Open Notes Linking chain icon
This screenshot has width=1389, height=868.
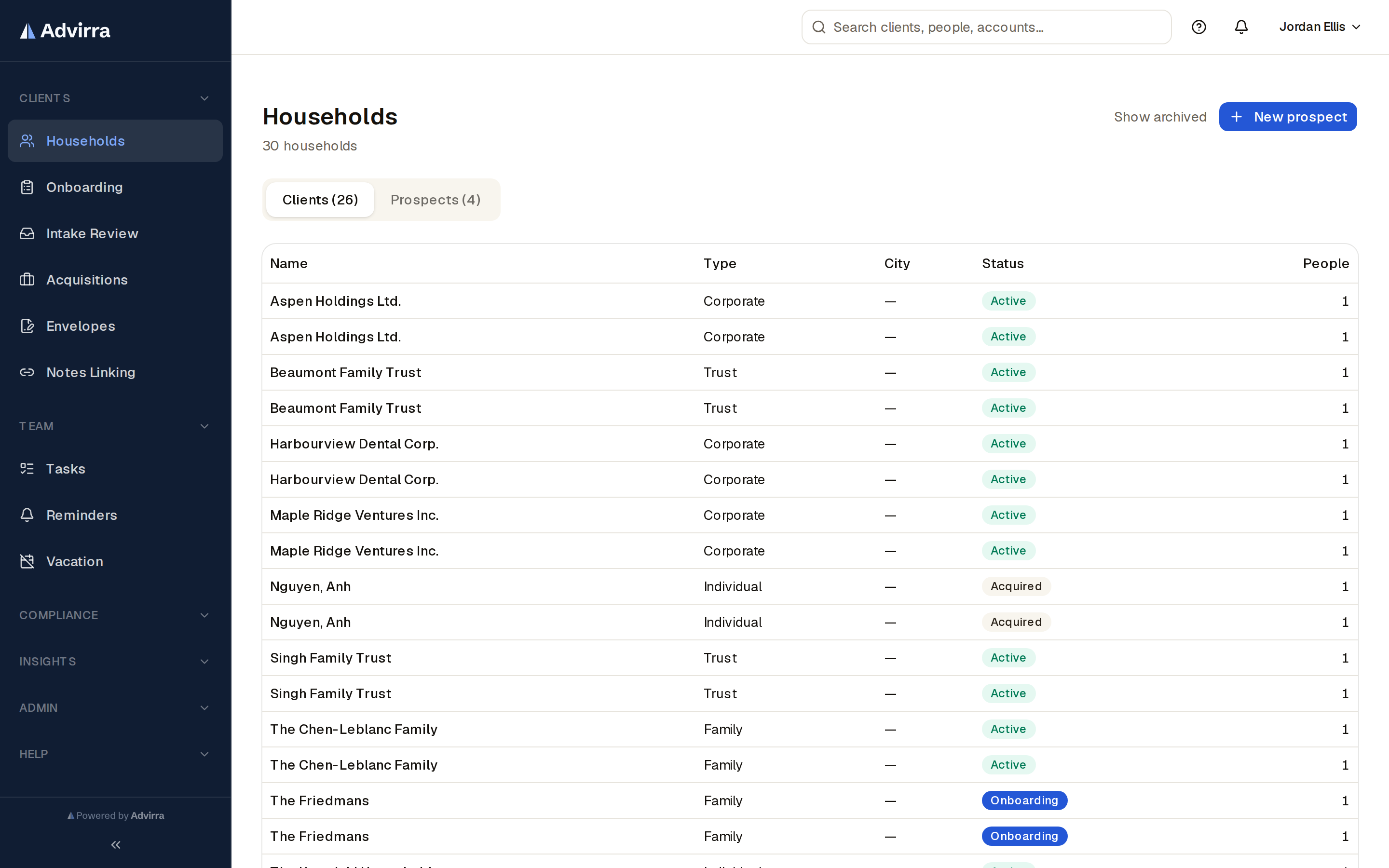(x=27, y=373)
